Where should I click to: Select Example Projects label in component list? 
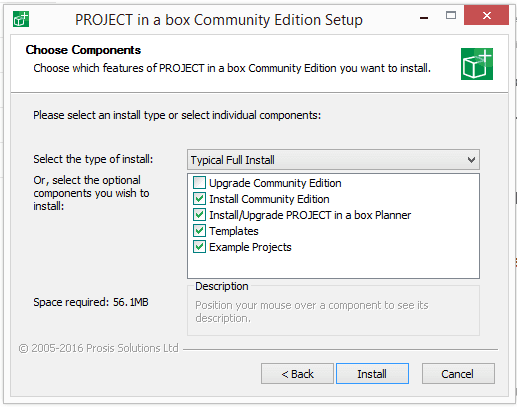(x=250, y=247)
